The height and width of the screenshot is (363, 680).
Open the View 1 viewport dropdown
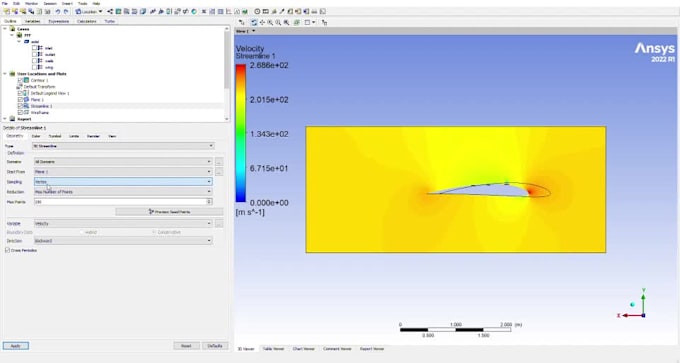[x=253, y=31]
